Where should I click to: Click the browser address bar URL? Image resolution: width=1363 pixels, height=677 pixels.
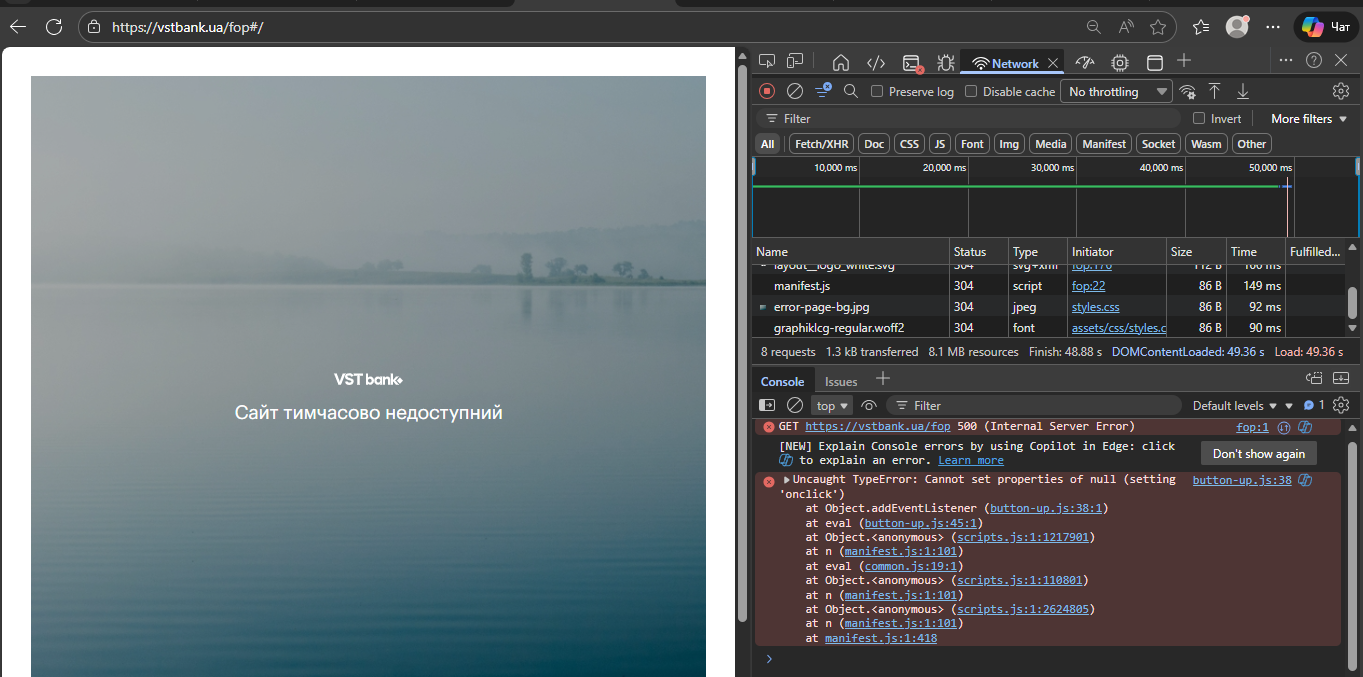coord(188,27)
